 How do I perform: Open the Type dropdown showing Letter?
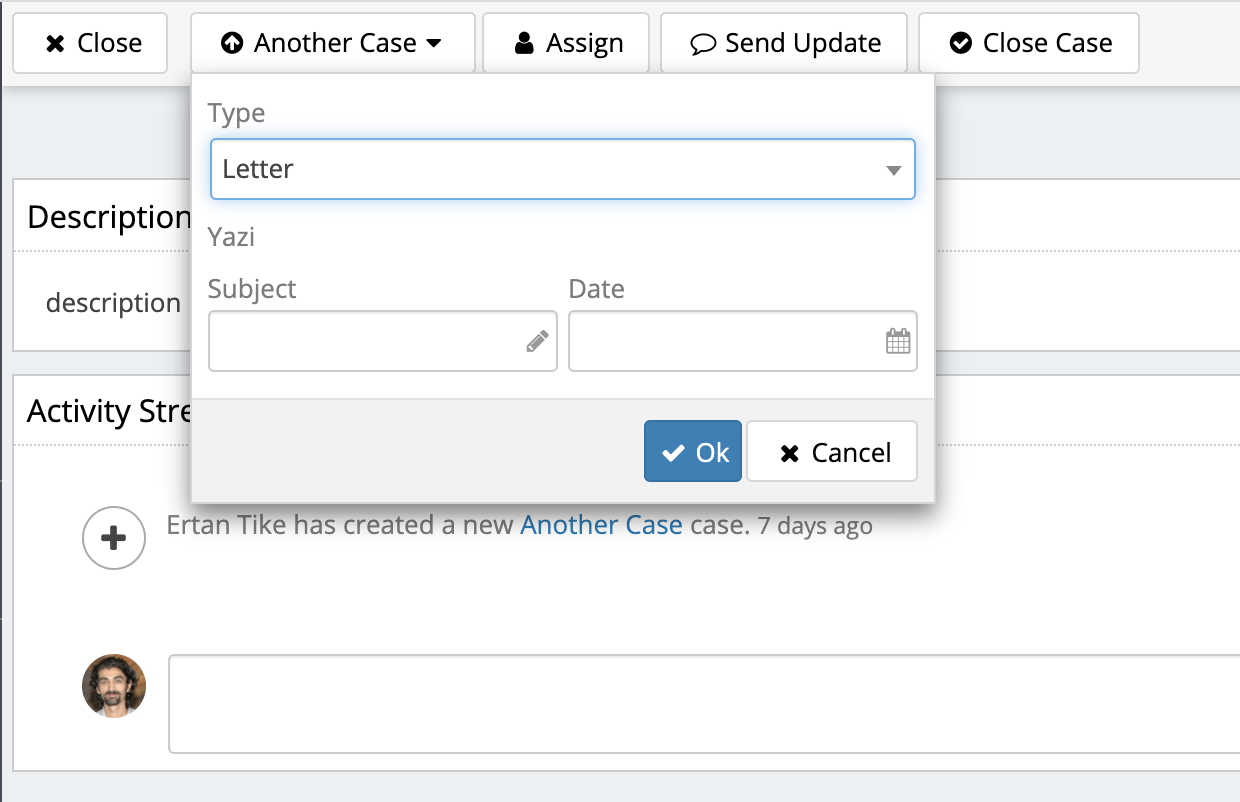click(562, 169)
